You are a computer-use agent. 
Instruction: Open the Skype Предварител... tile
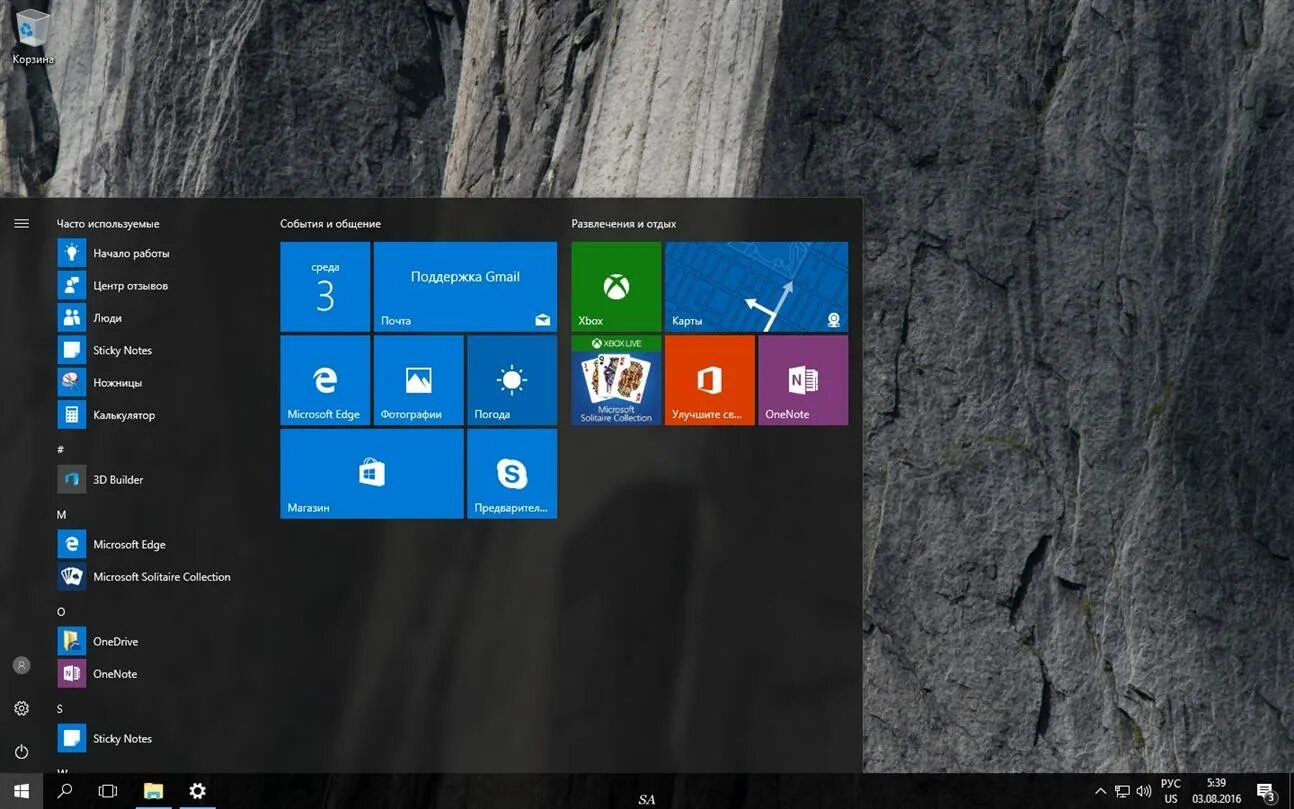(x=512, y=473)
